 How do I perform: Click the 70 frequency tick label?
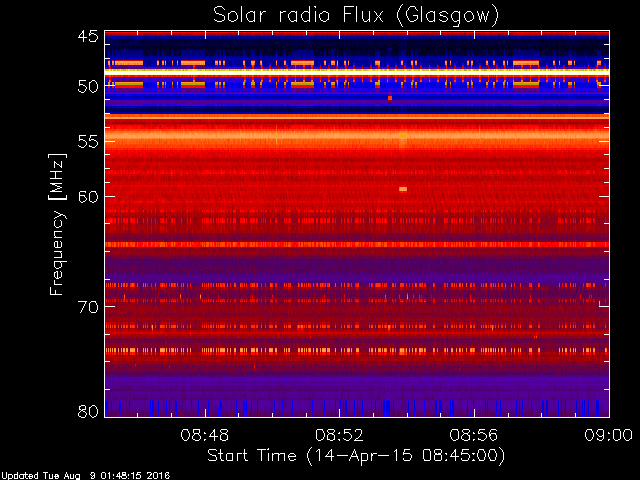(x=88, y=307)
